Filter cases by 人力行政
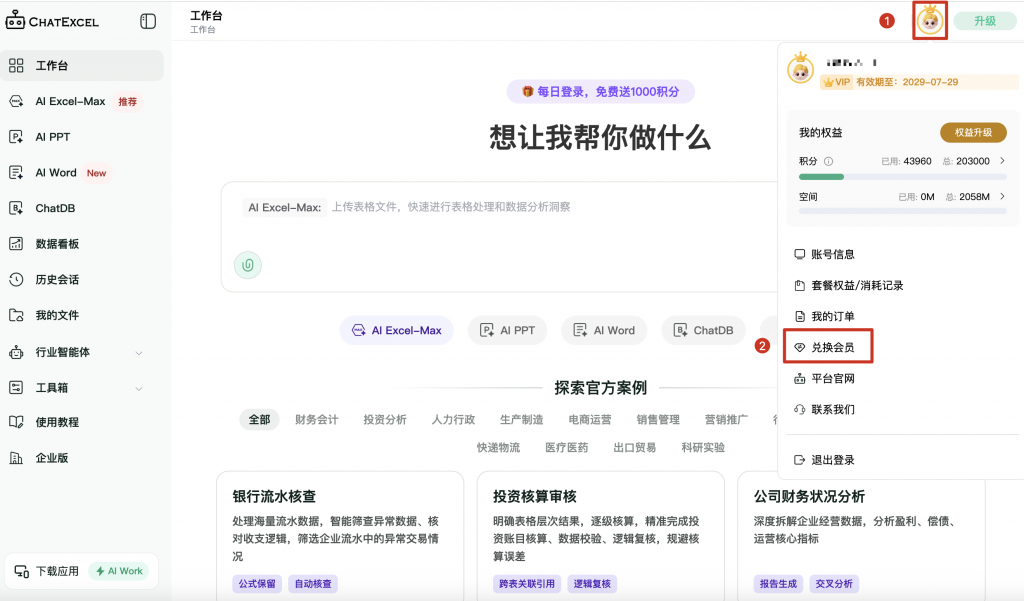Screen dimensions: 1024x601 (x=453, y=419)
